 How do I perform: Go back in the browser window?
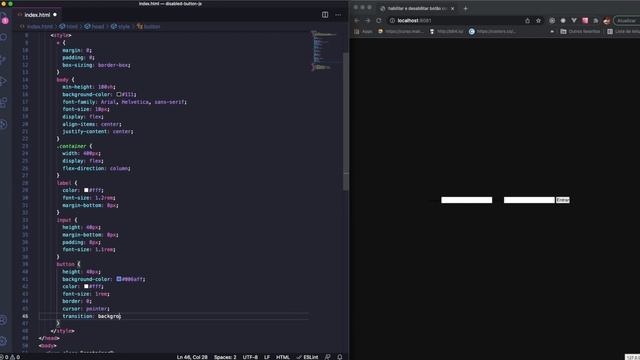[x=357, y=20]
